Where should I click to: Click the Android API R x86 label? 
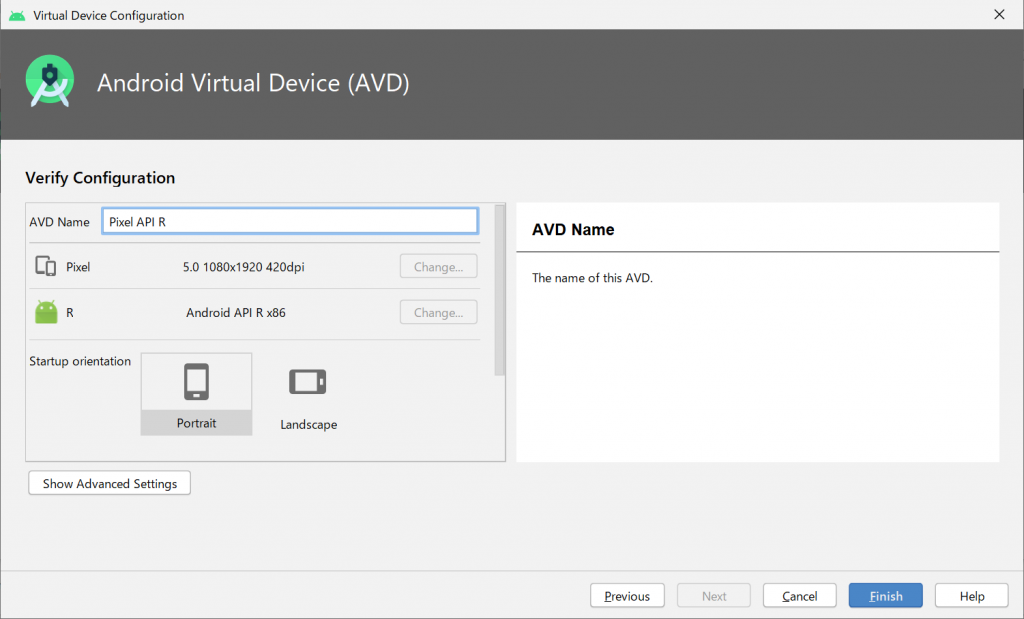coord(237,312)
